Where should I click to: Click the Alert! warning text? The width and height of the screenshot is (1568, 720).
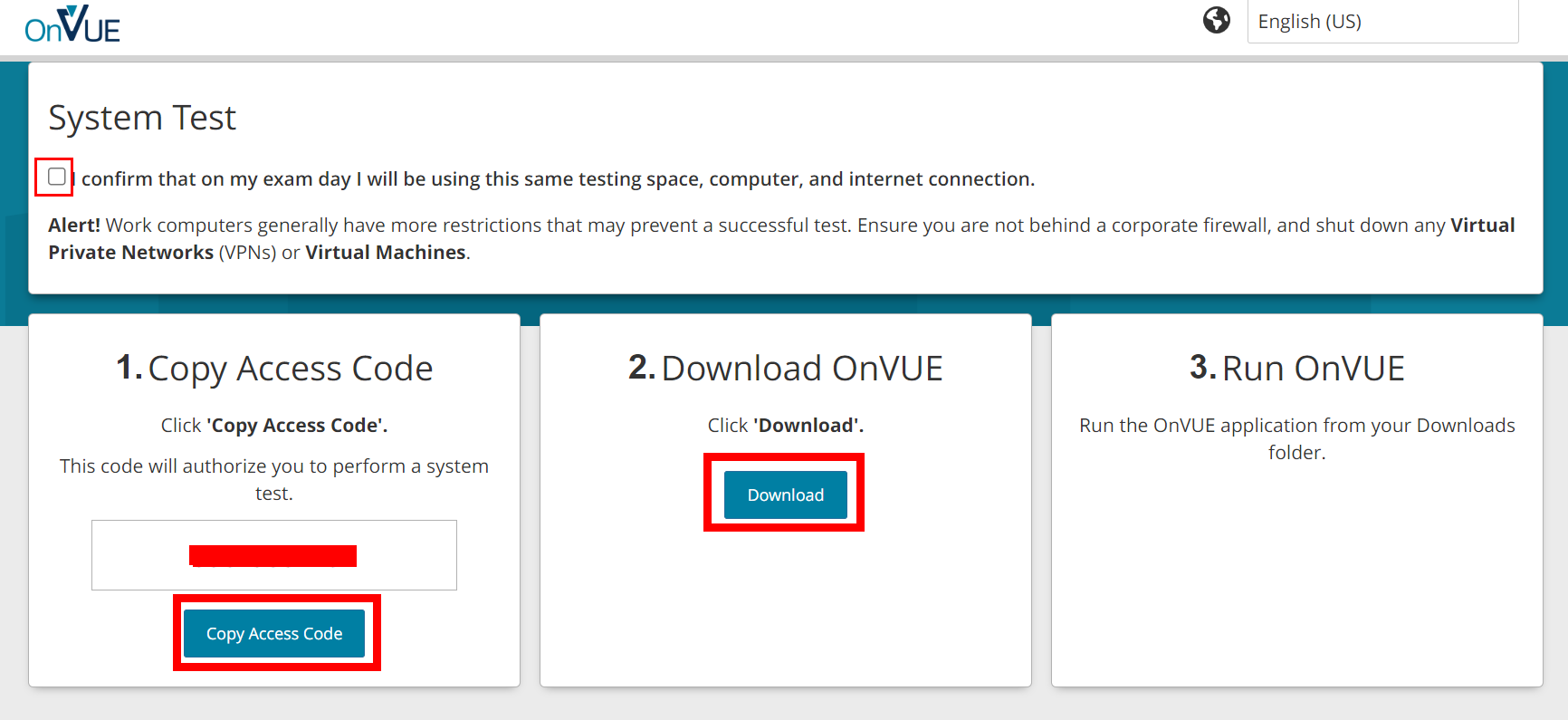[781, 238]
